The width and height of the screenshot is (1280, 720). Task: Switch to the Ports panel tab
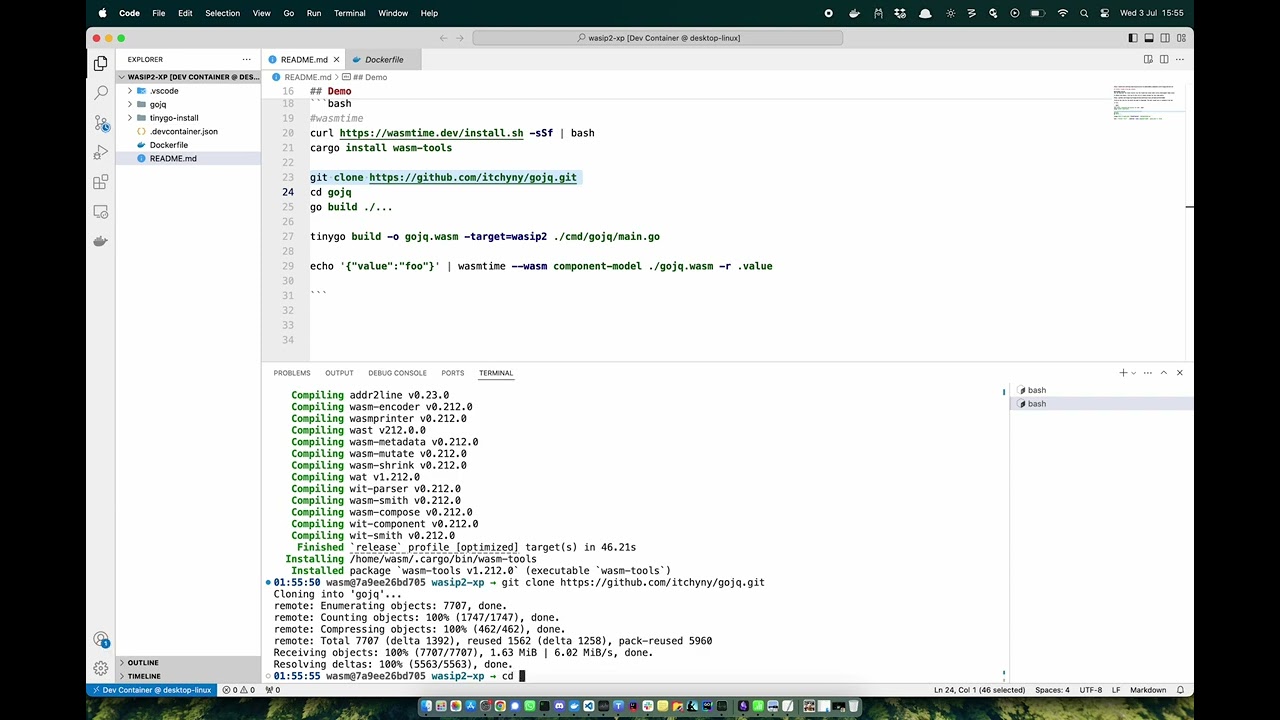click(453, 373)
